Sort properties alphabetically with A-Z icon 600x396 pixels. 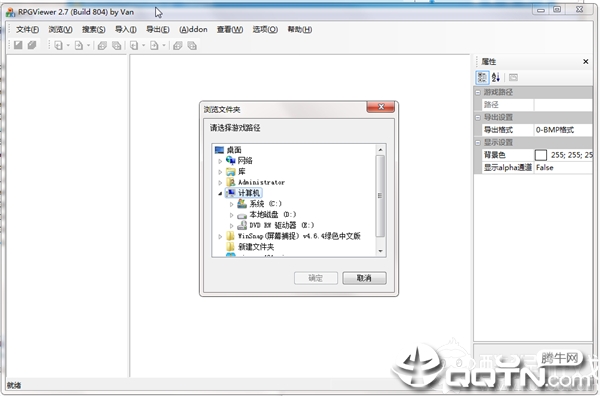click(496, 77)
